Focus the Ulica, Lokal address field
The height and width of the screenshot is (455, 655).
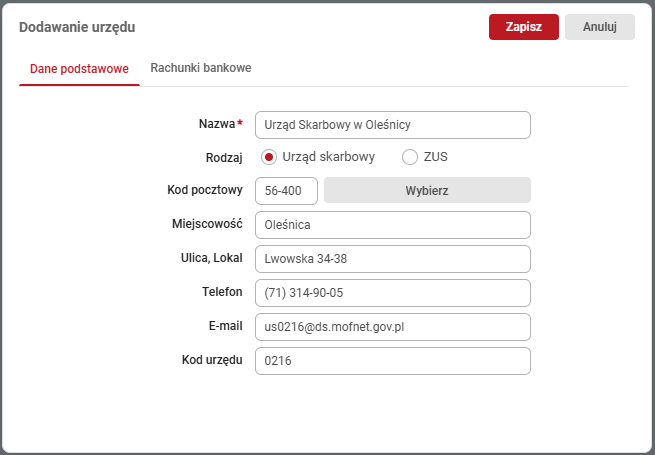coord(392,259)
